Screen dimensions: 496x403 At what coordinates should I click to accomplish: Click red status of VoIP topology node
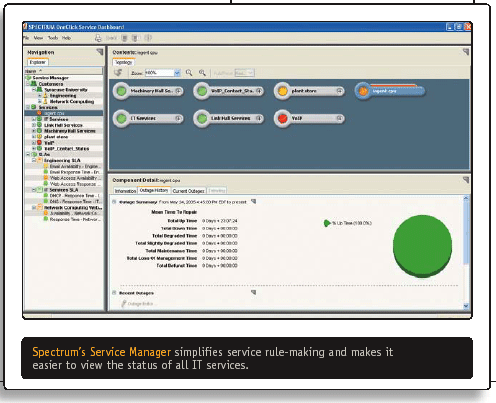(x=282, y=118)
